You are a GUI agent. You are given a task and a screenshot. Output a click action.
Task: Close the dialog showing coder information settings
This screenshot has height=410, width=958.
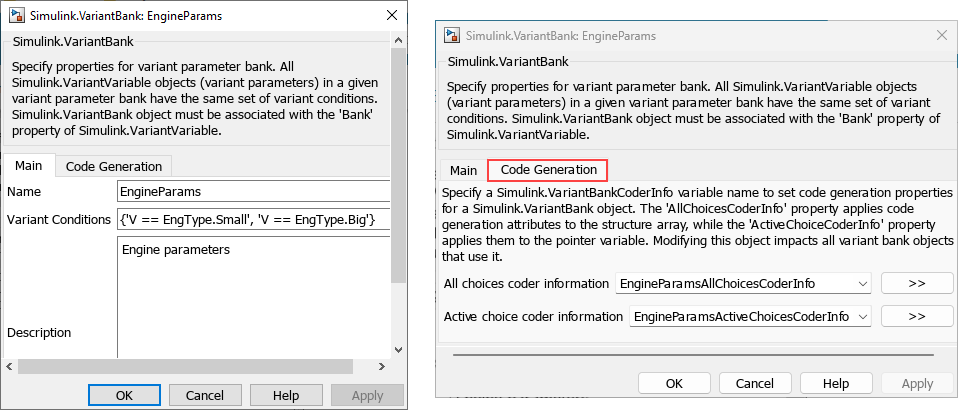click(x=940, y=35)
